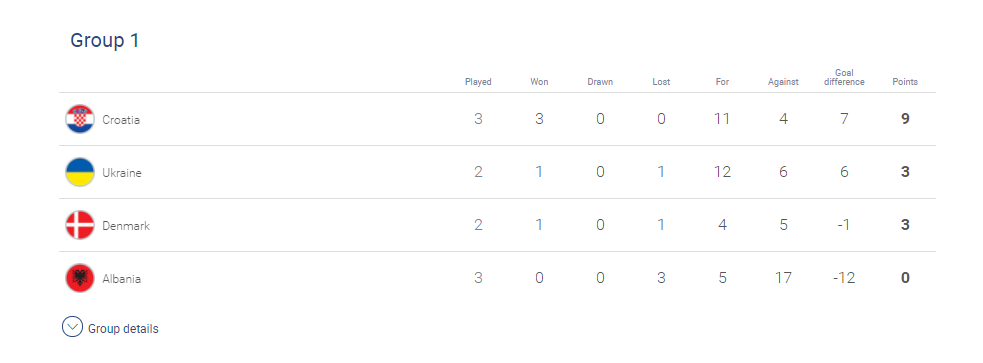The height and width of the screenshot is (363, 983).
Task: Open the Croatia team link
Action: pyautogui.click(x=121, y=120)
